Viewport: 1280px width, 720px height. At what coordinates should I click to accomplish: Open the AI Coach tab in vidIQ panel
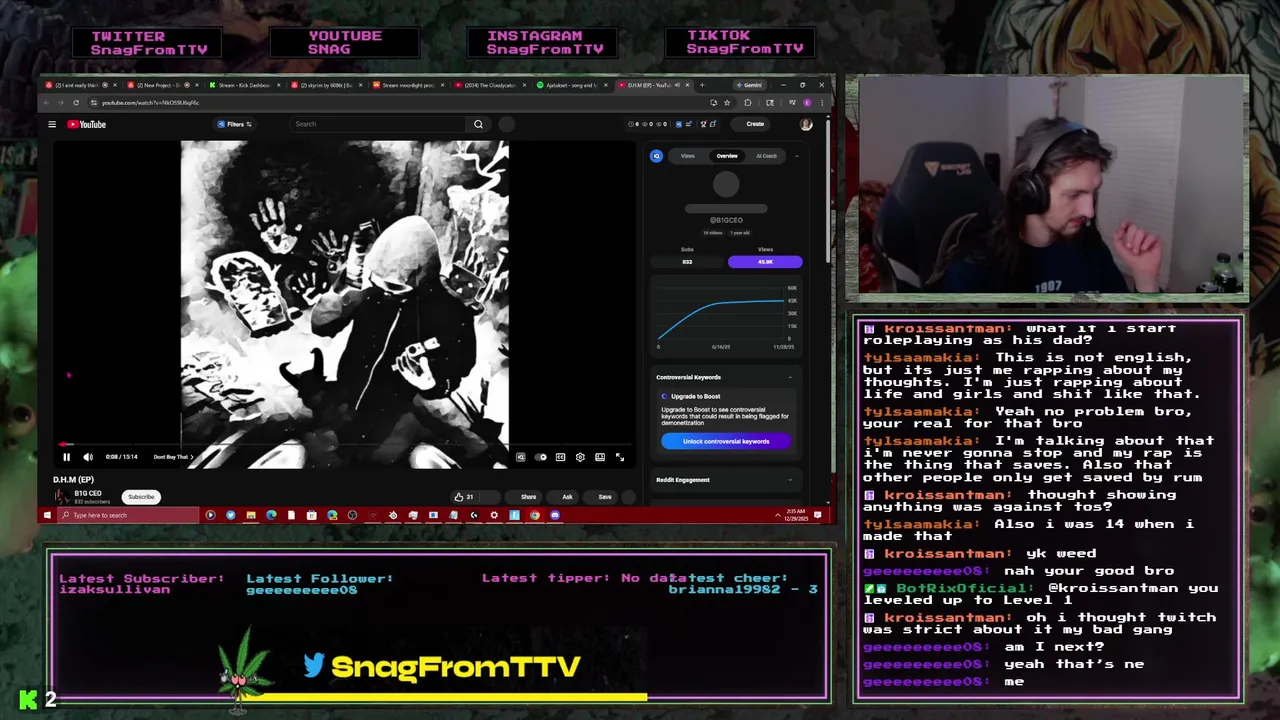click(766, 156)
